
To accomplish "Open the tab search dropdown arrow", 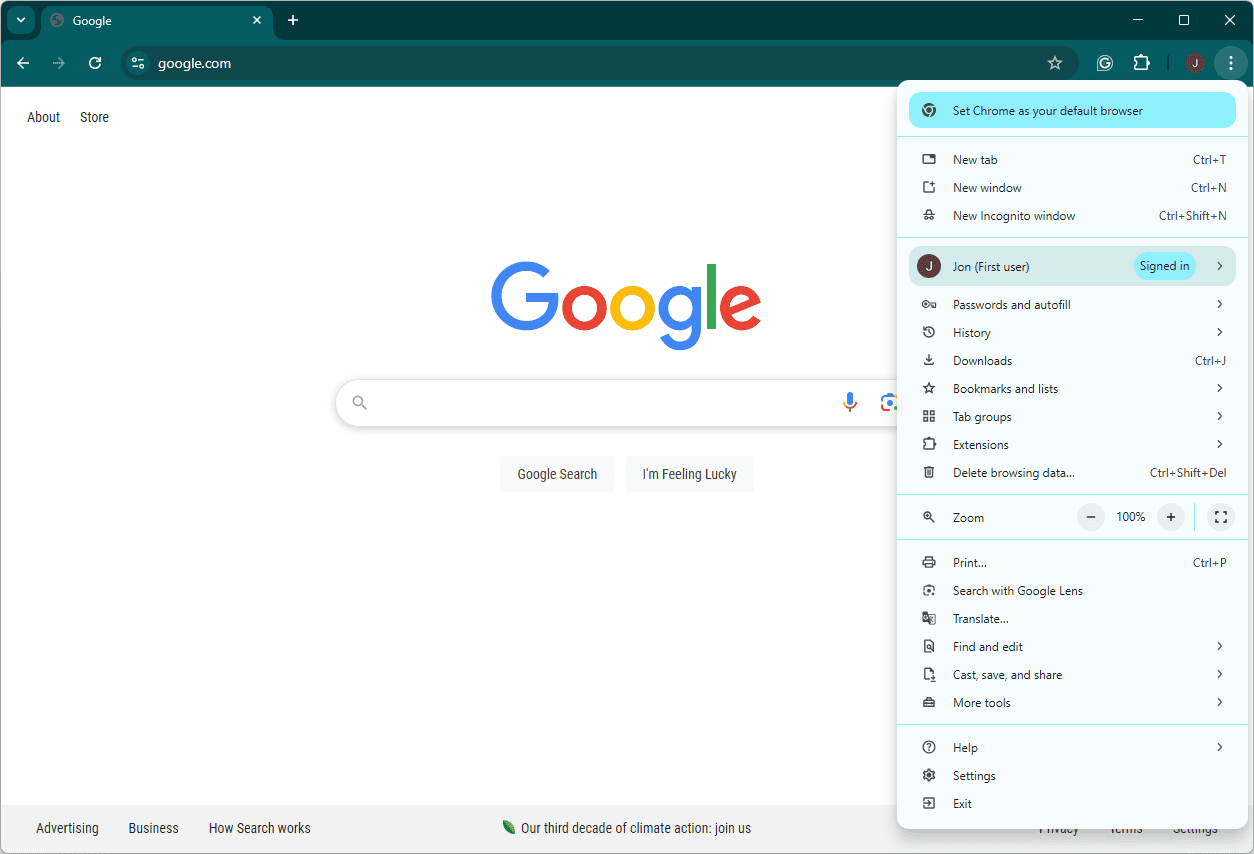I will pos(20,20).
